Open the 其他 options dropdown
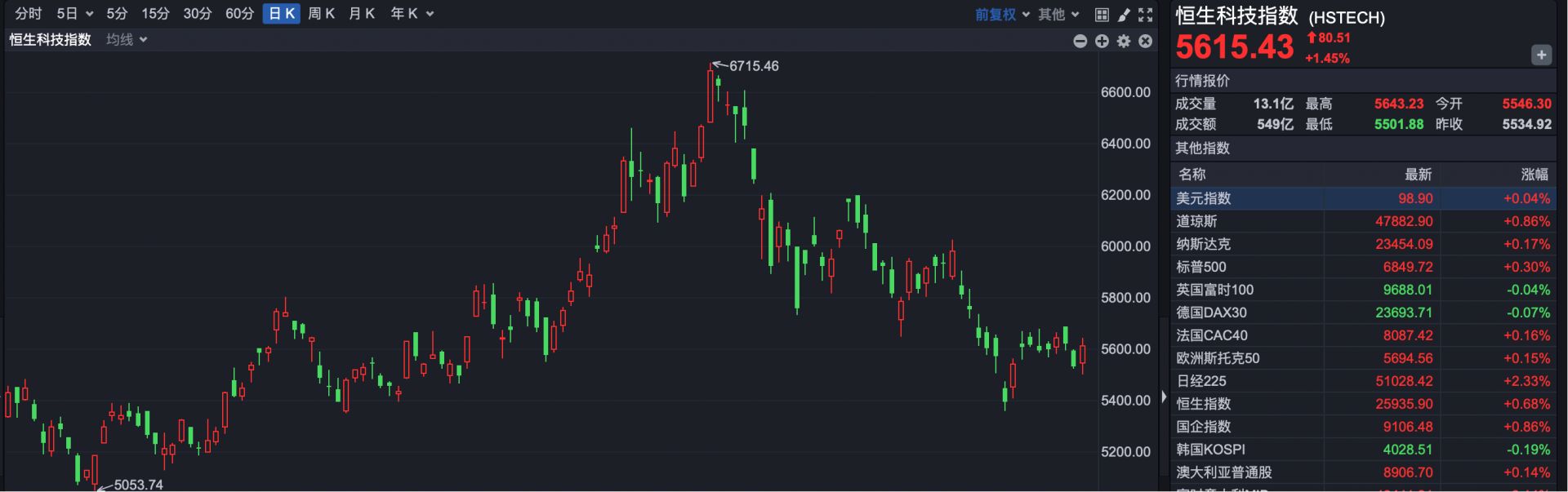Image resolution: width=1568 pixels, height=492 pixels. (x=1058, y=15)
